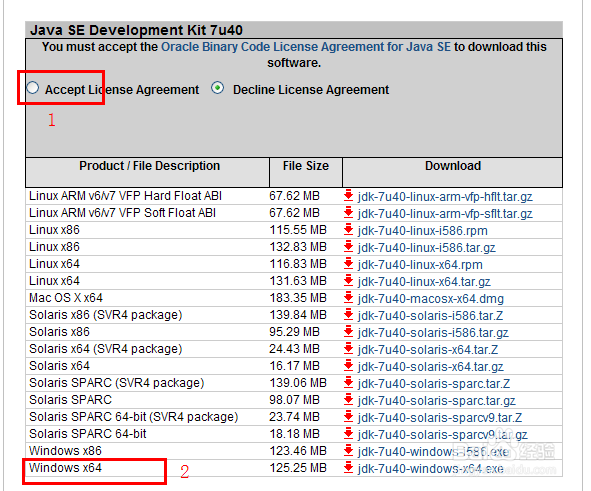The width and height of the screenshot is (591, 491).
Task: Click download arrow icon for jdk-7u40-solaris-sparc.tar.gz
Action: [x=349, y=400]
